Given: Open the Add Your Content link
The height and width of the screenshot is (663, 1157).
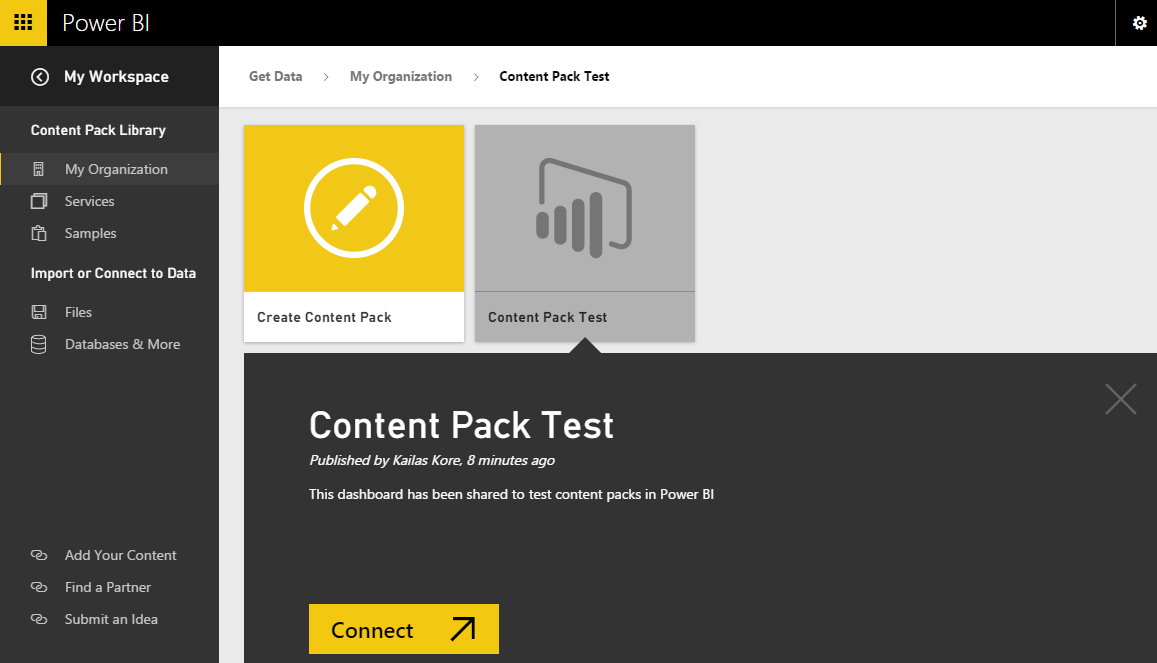Looking at the screenshot, I should click(120, 555).
